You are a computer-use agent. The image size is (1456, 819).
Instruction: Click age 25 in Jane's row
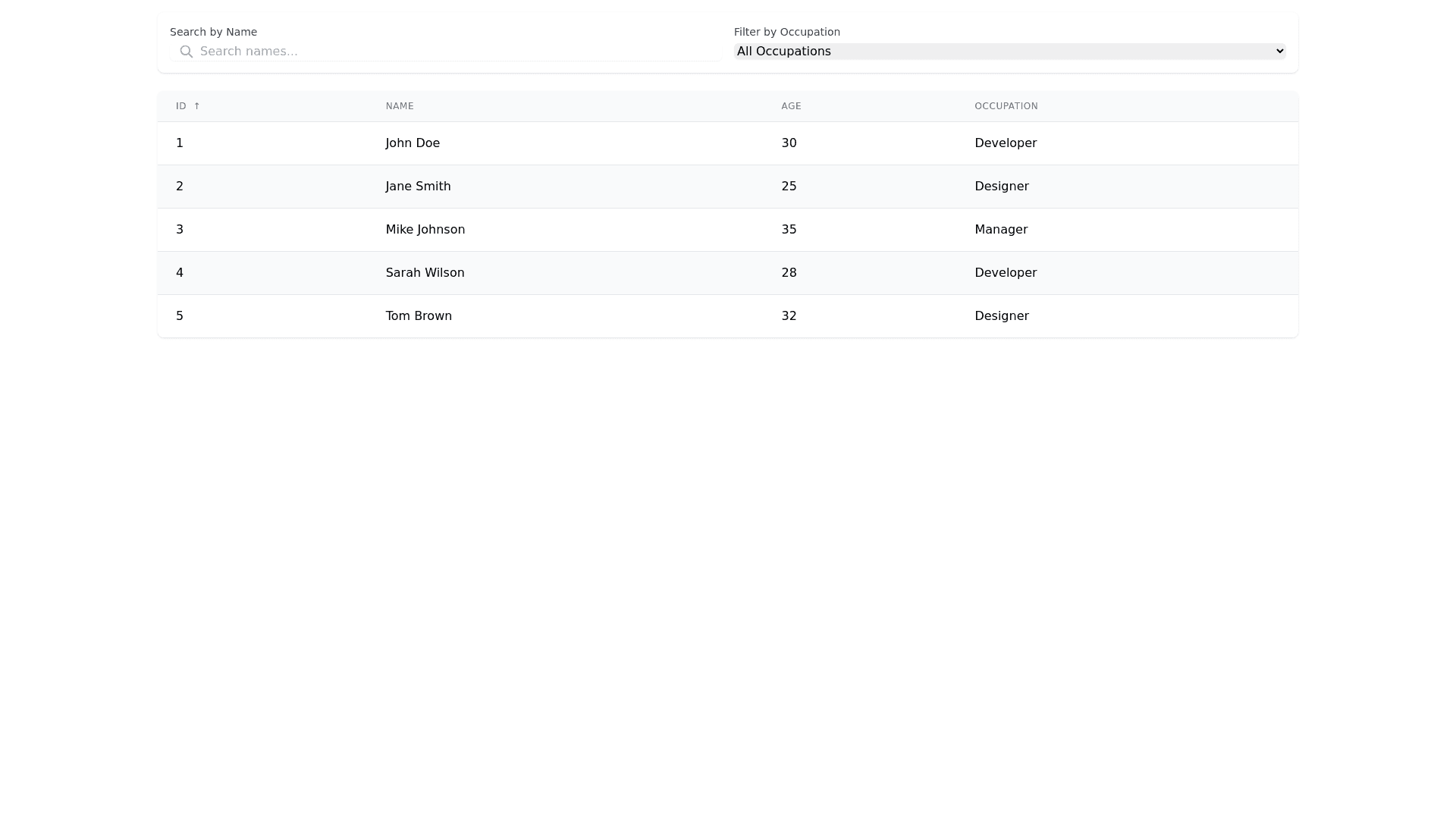tap(789, 187)
